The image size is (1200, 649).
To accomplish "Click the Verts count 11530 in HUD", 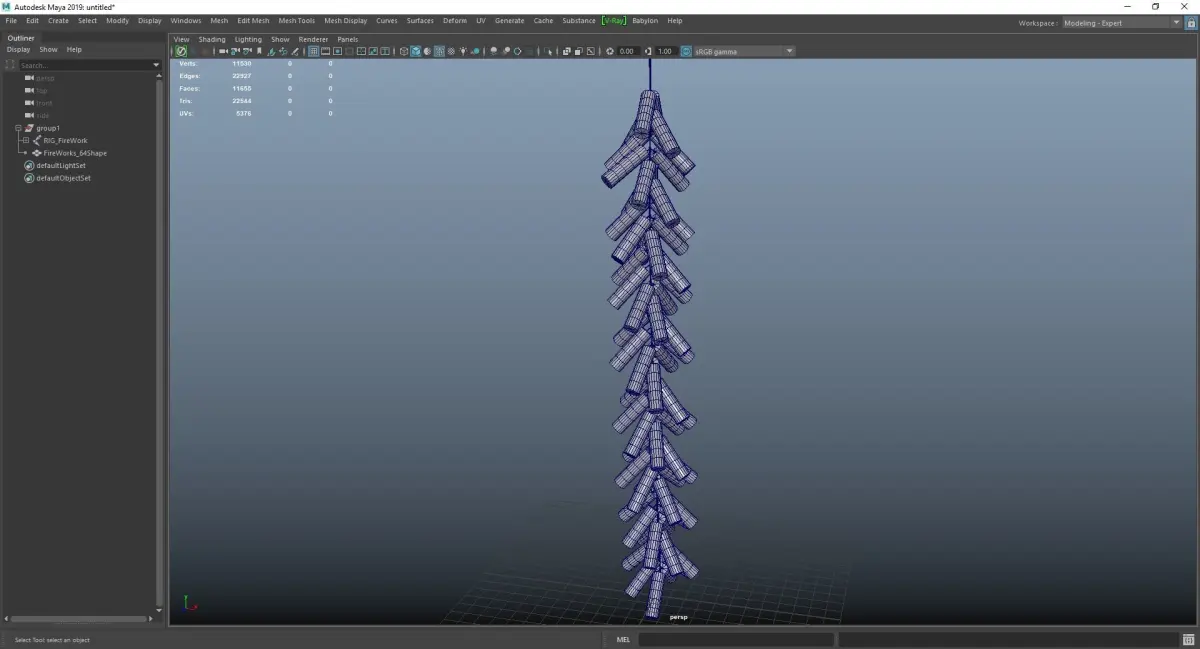I will tap(241, 63).
